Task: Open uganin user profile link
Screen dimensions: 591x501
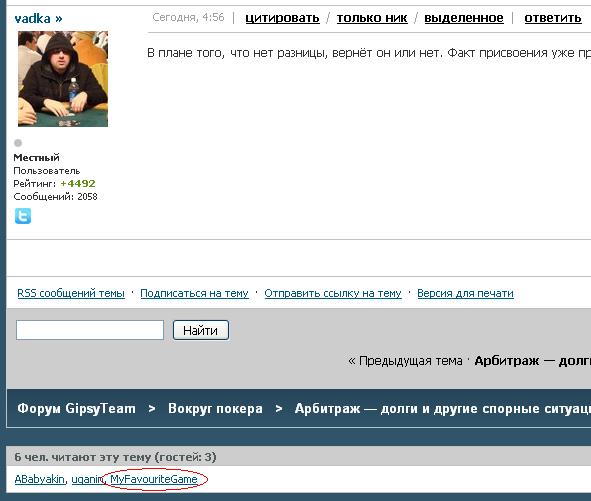Action: pyautogui.click(x=87, y=479)
